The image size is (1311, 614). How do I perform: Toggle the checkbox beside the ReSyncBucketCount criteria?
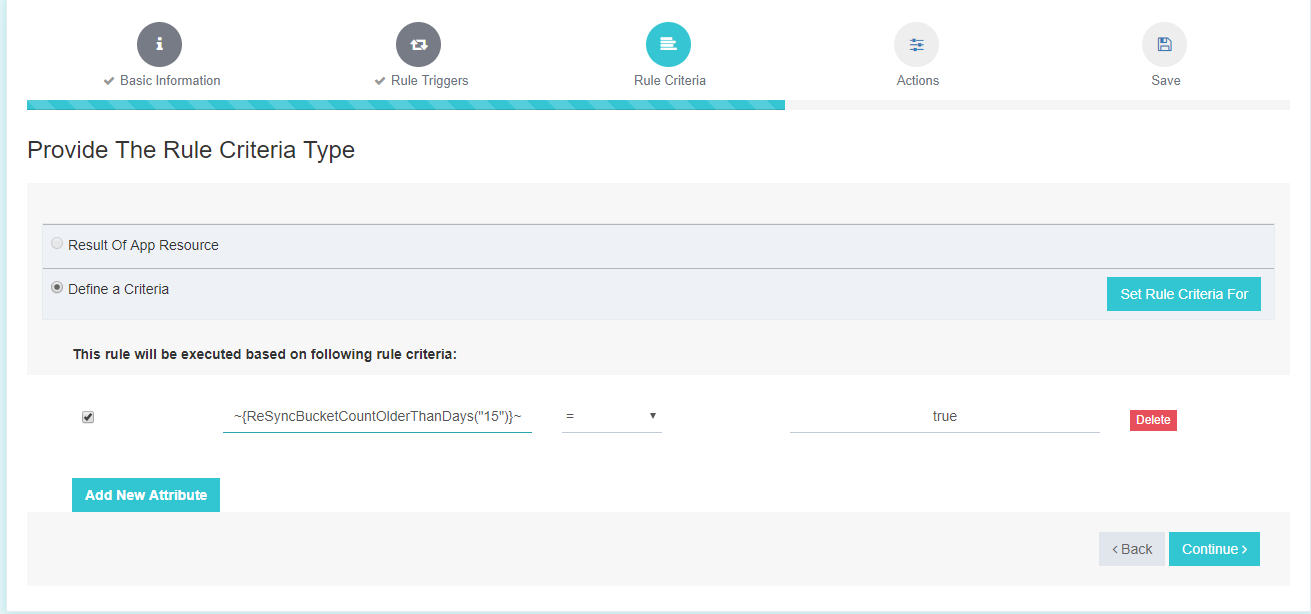(x=88, y=417)
